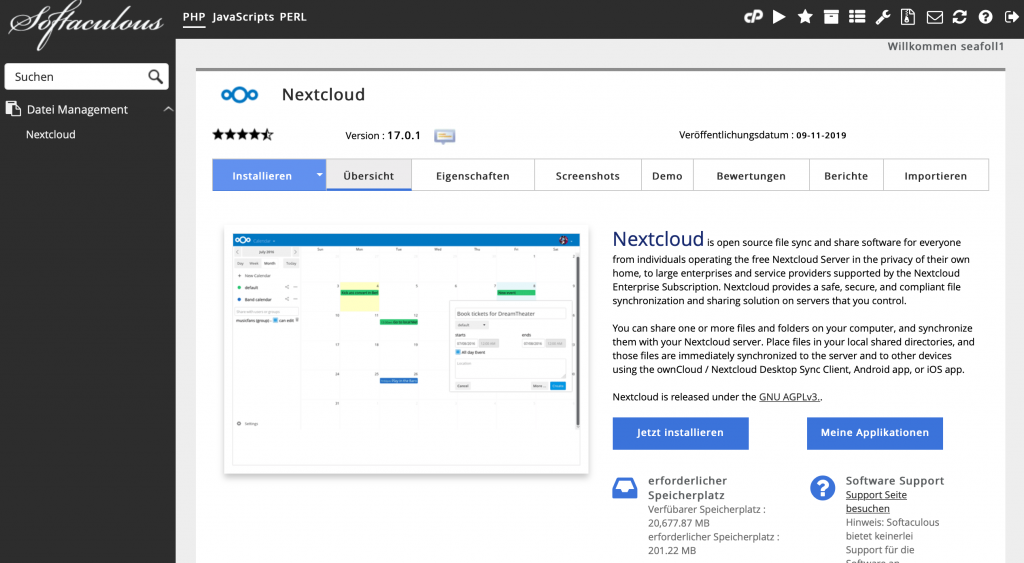Click the erforderlicher Speicherplatz heading
1024x563 pixels.
[x=687, y=488]
